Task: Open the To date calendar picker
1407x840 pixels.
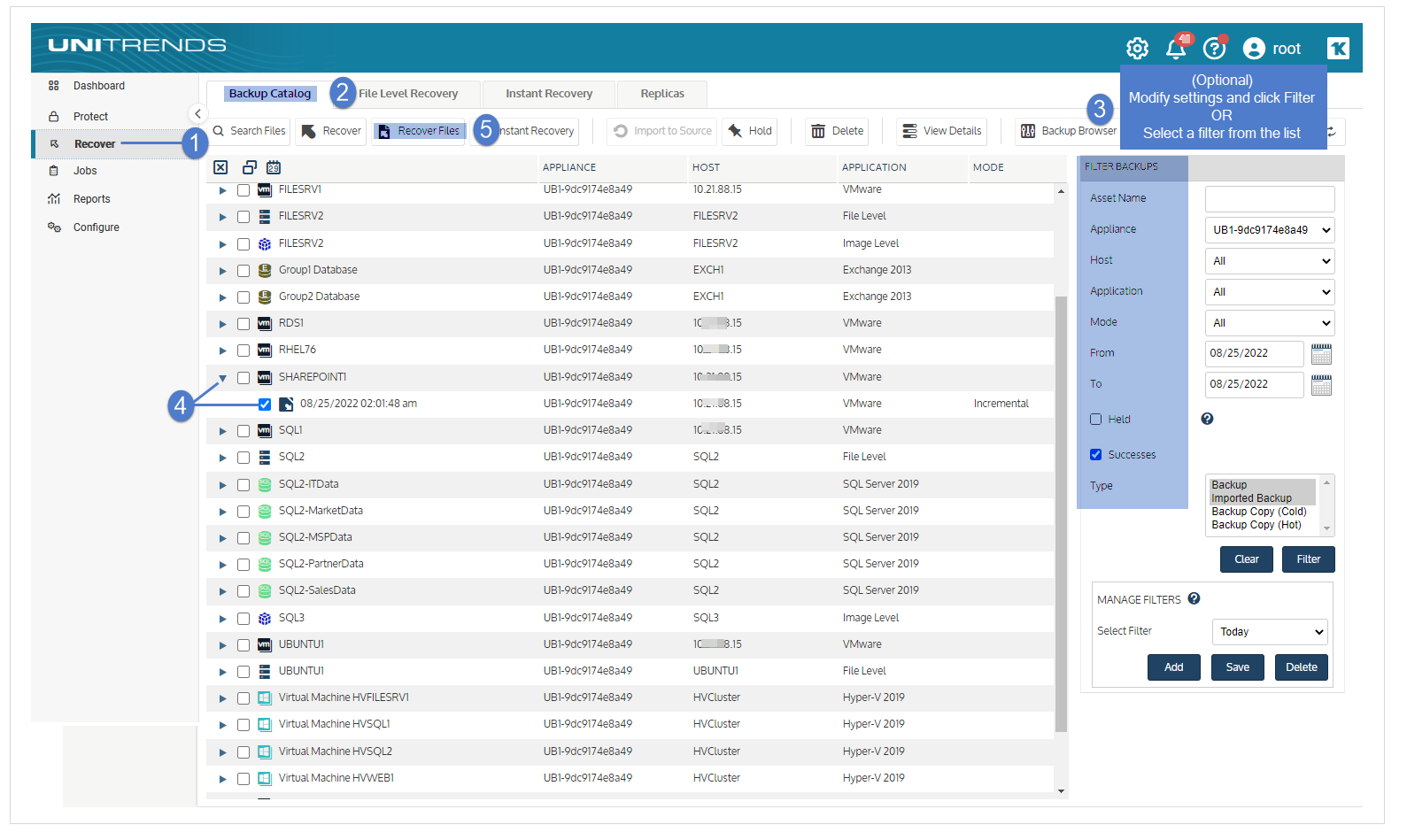Action: [1321, 385]
